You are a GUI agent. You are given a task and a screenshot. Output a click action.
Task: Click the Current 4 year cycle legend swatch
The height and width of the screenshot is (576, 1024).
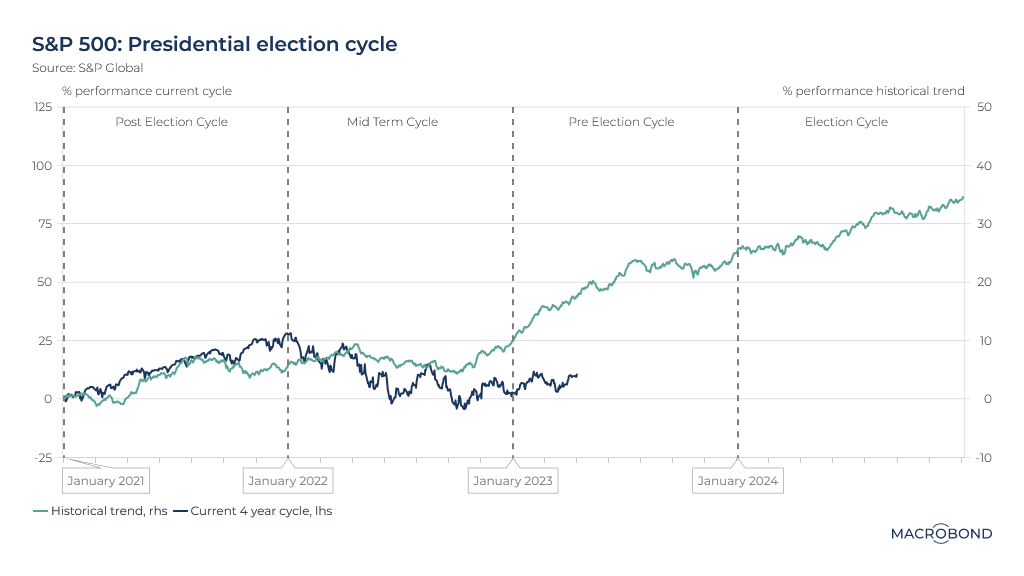click(181, 511)
